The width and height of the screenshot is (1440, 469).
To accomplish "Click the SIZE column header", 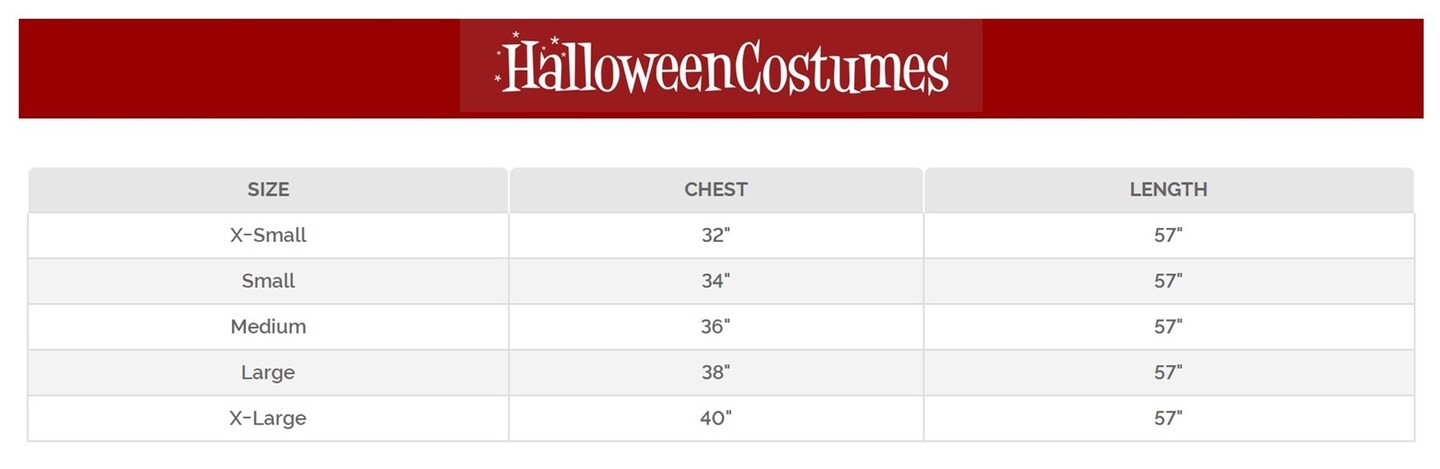I will pyautogui.click(x=268, y=189).
